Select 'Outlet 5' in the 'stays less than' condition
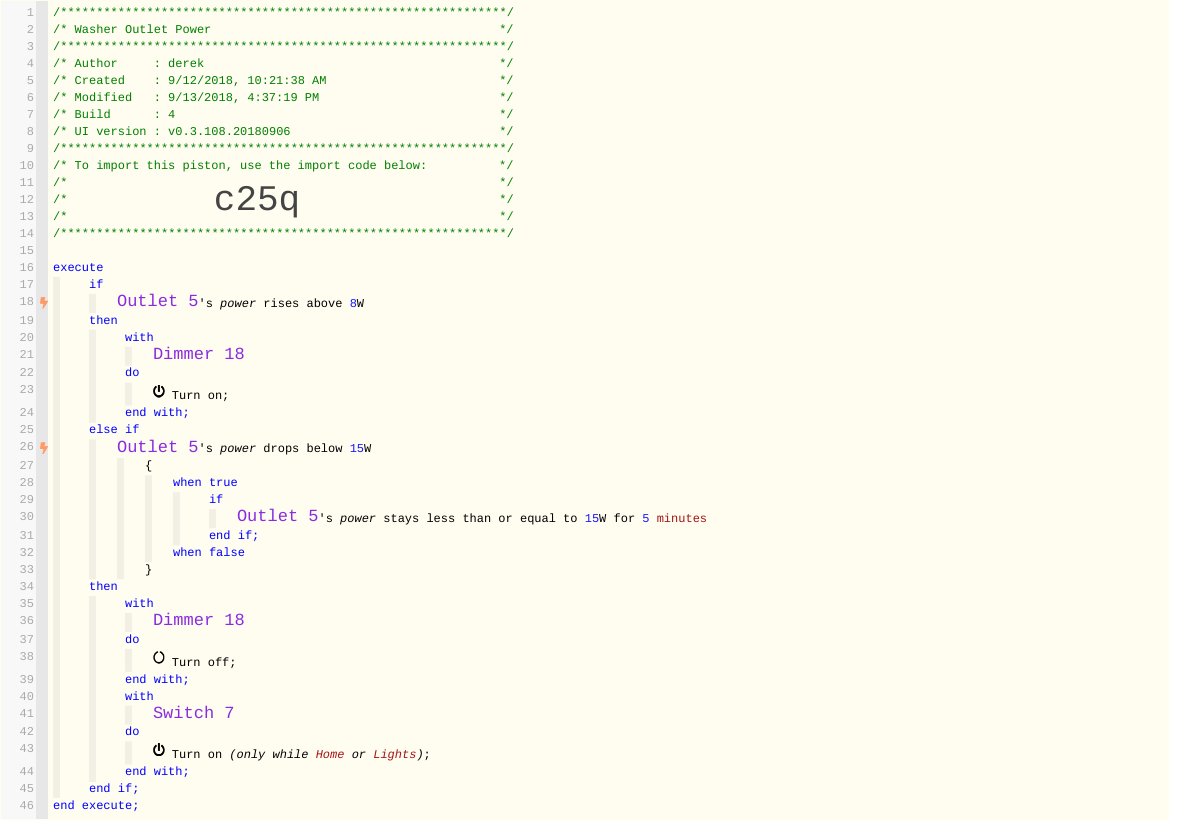Image resolution: width=1178 pixels, height=824 pixels. pyautogui.click(x=278, y=516)
